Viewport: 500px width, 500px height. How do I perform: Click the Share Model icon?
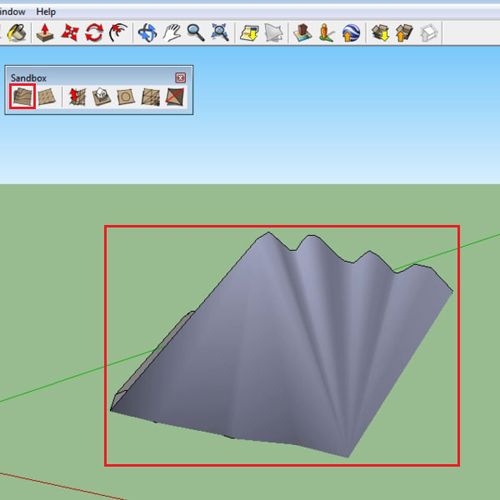[x=404, y=33]
